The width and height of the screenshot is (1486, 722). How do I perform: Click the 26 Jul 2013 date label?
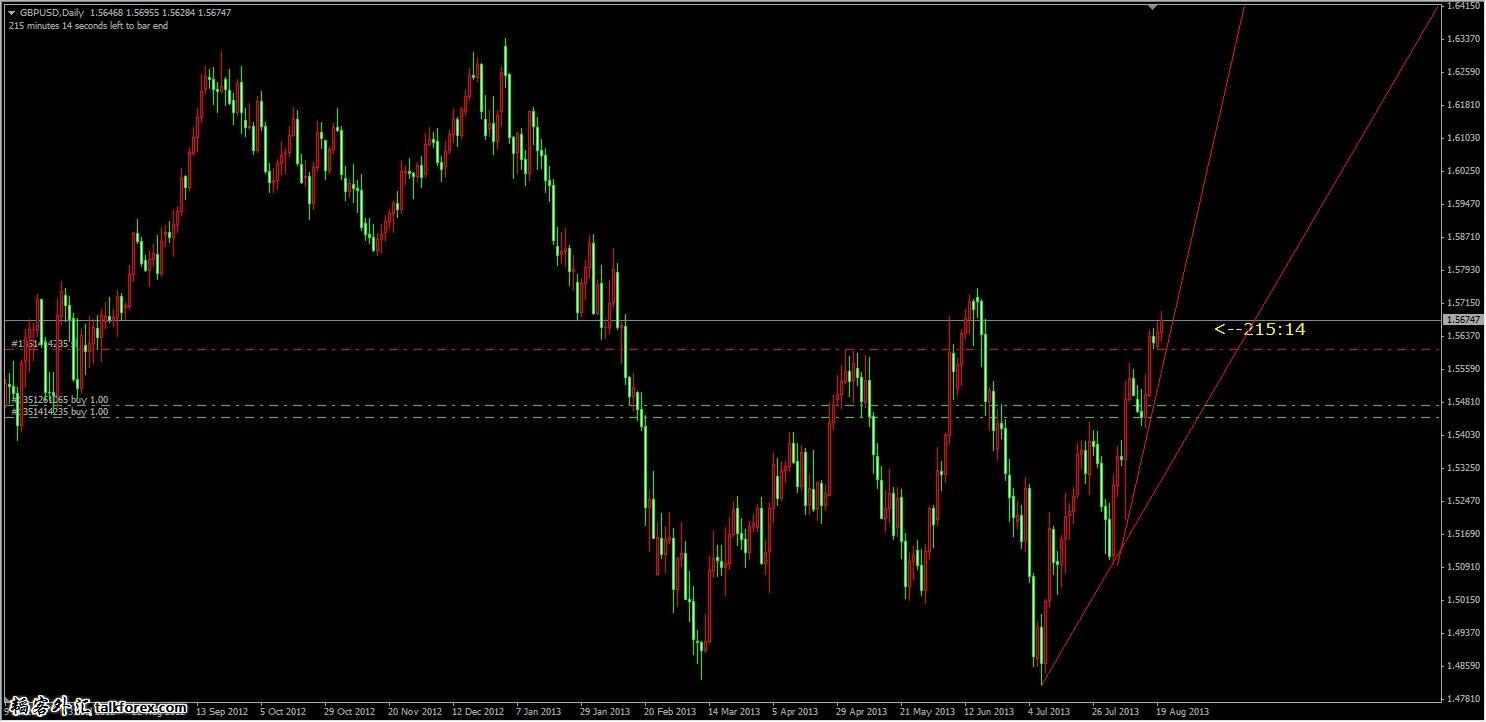click(x=1116, y=713)
